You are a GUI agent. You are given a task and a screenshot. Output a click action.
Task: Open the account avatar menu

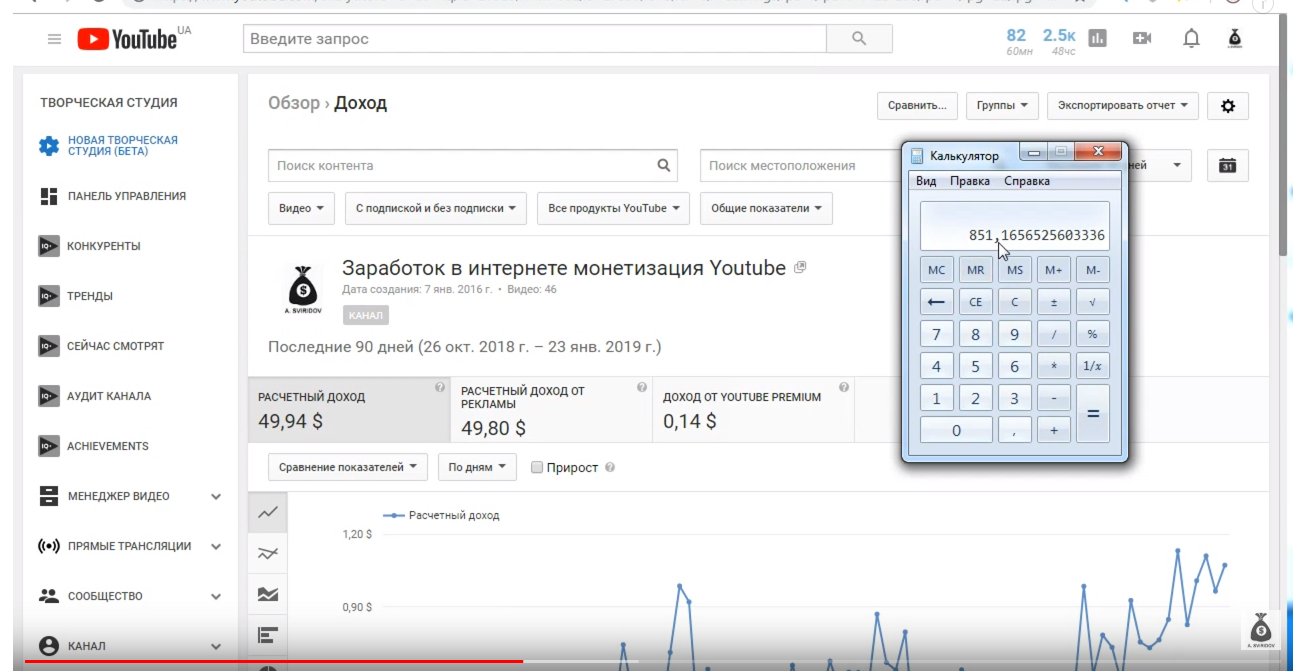tap(1235, 38)
